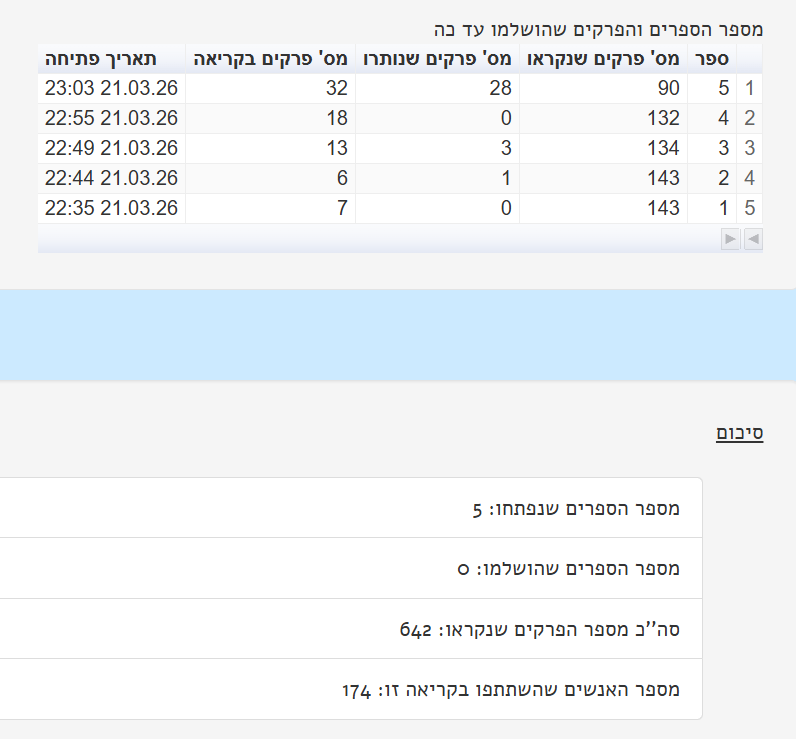Click the date cell 23:03 21.03.26

pos(112,89)
